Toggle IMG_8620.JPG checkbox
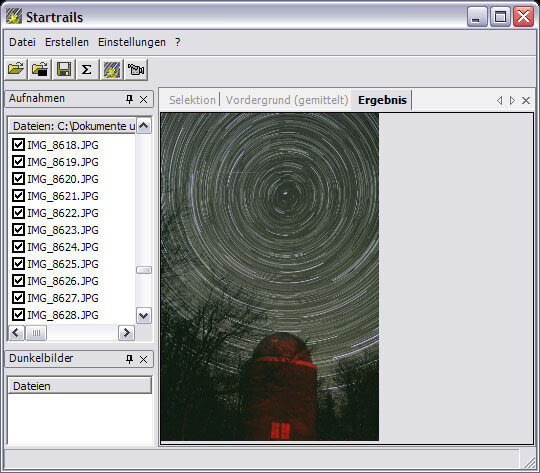Screen dimensions: 540x473 point(18,179)
